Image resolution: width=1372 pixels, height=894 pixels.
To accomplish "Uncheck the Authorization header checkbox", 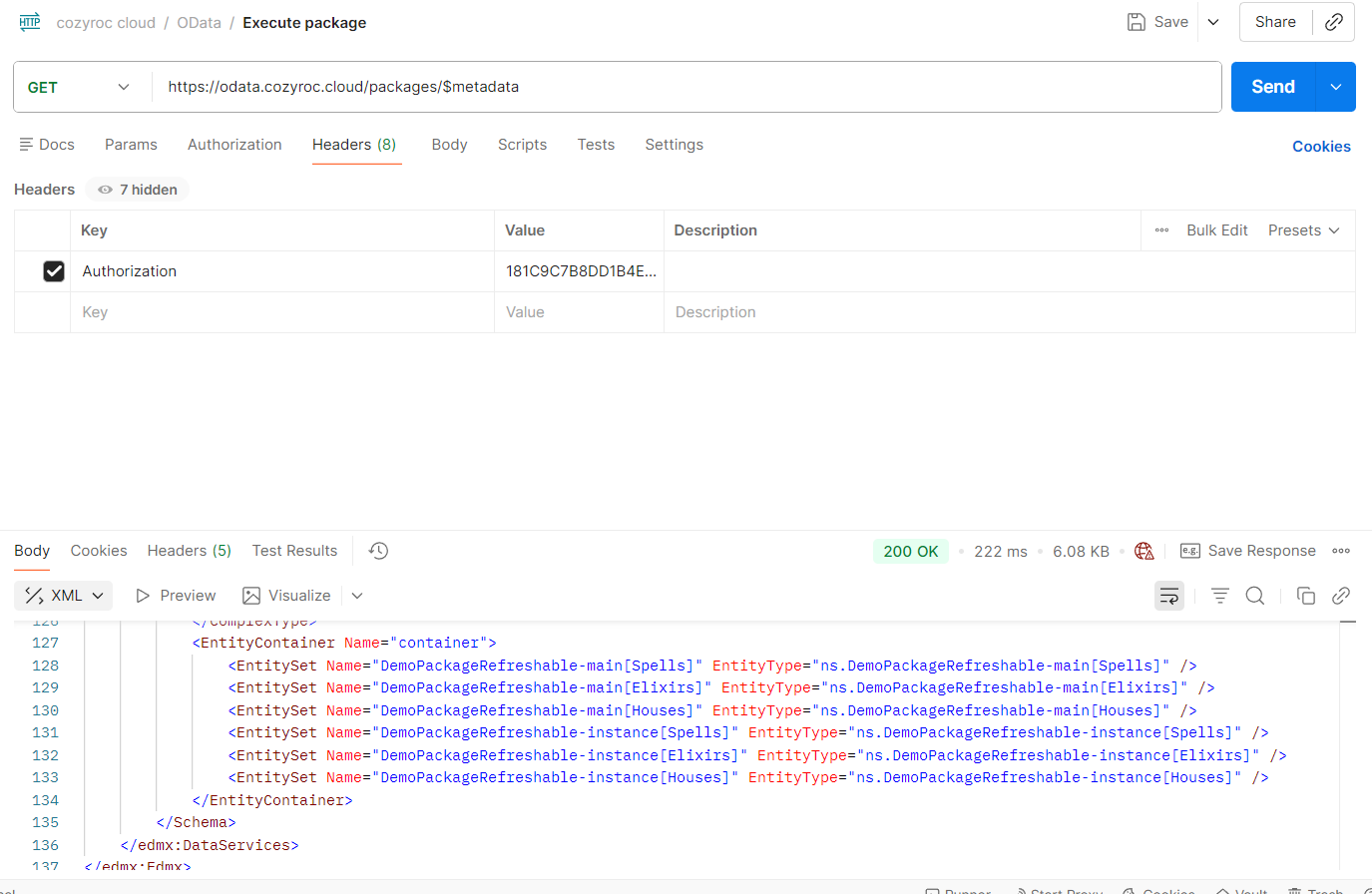I will click(54, 271).
